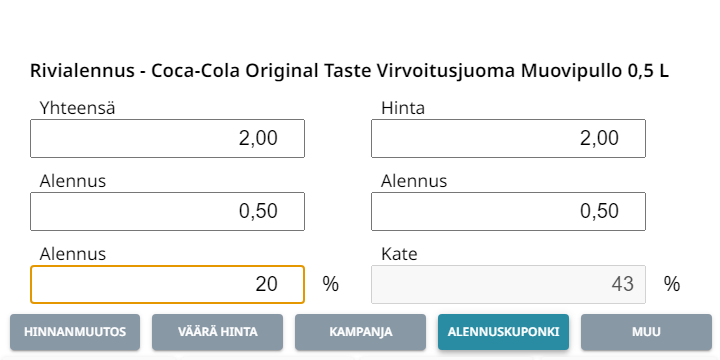
Task: Select the MUU reason button
Action: click(646, 332)
